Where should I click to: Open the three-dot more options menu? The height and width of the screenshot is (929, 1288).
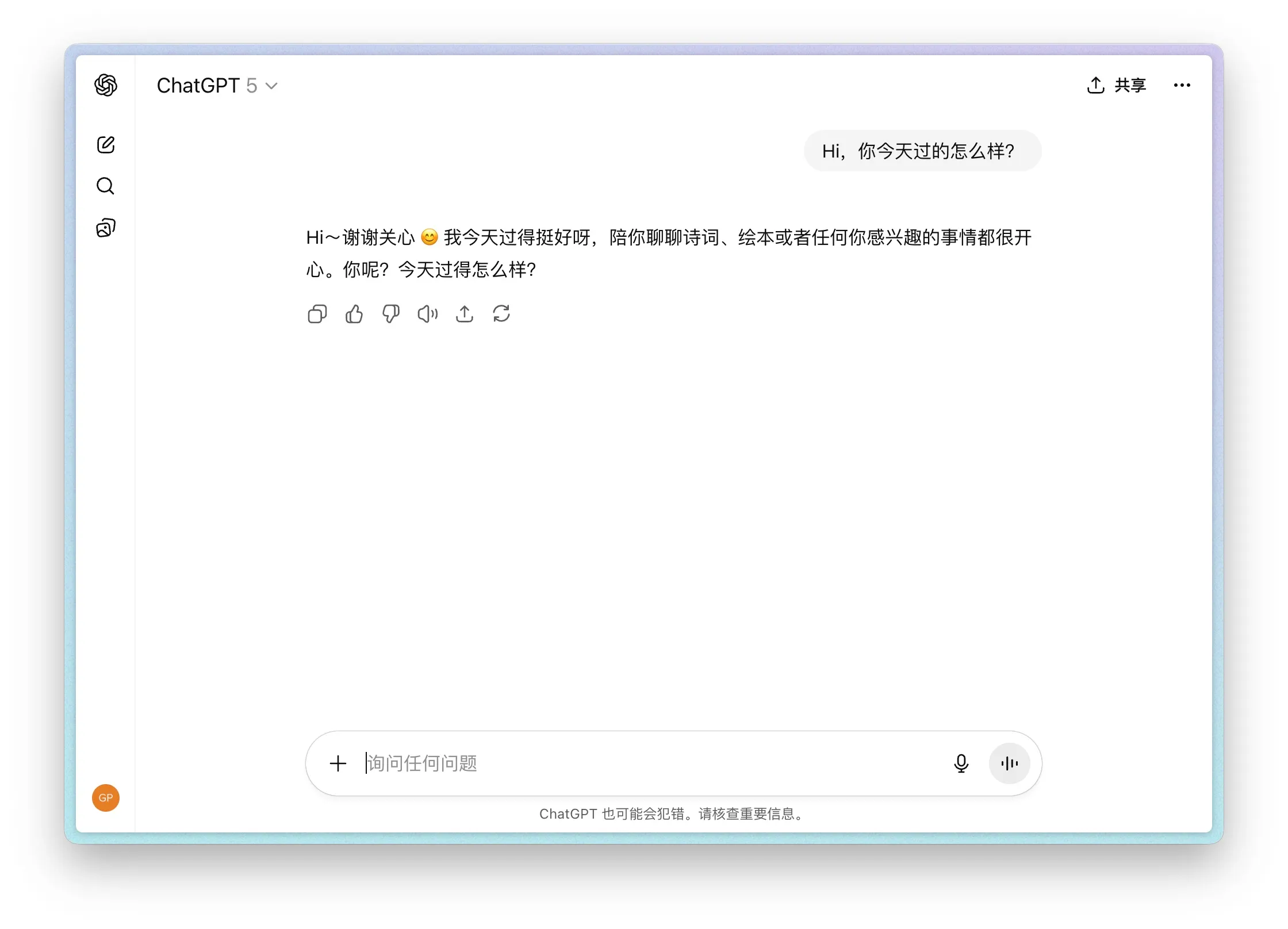click(1182, 85)
